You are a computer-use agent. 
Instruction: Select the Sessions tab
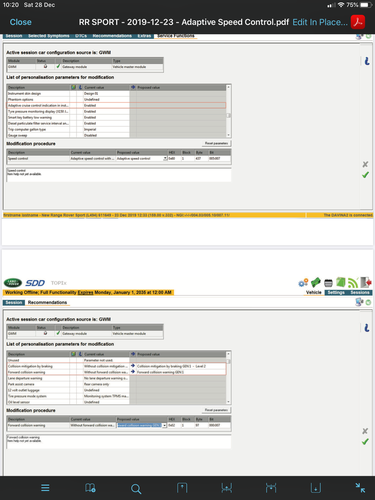360,292
